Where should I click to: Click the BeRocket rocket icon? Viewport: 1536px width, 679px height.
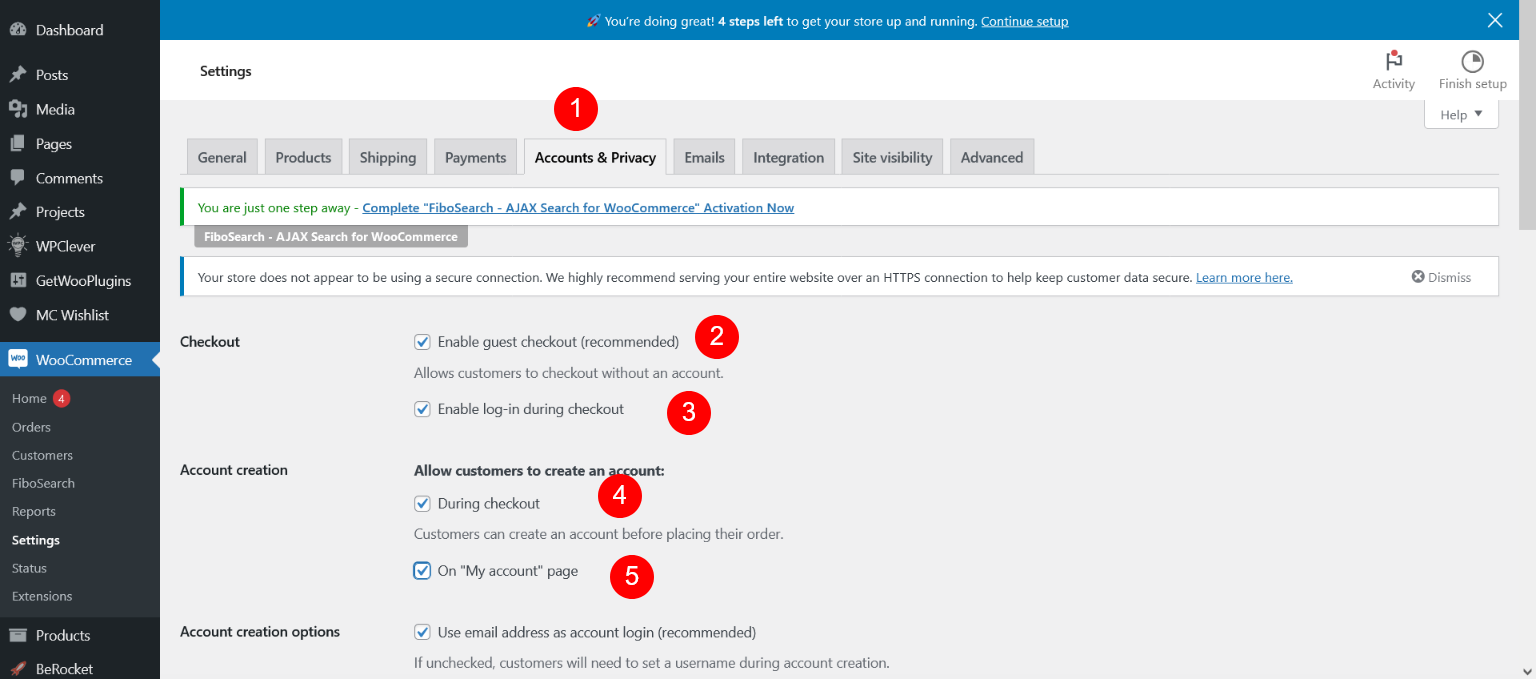coord(18,669)
